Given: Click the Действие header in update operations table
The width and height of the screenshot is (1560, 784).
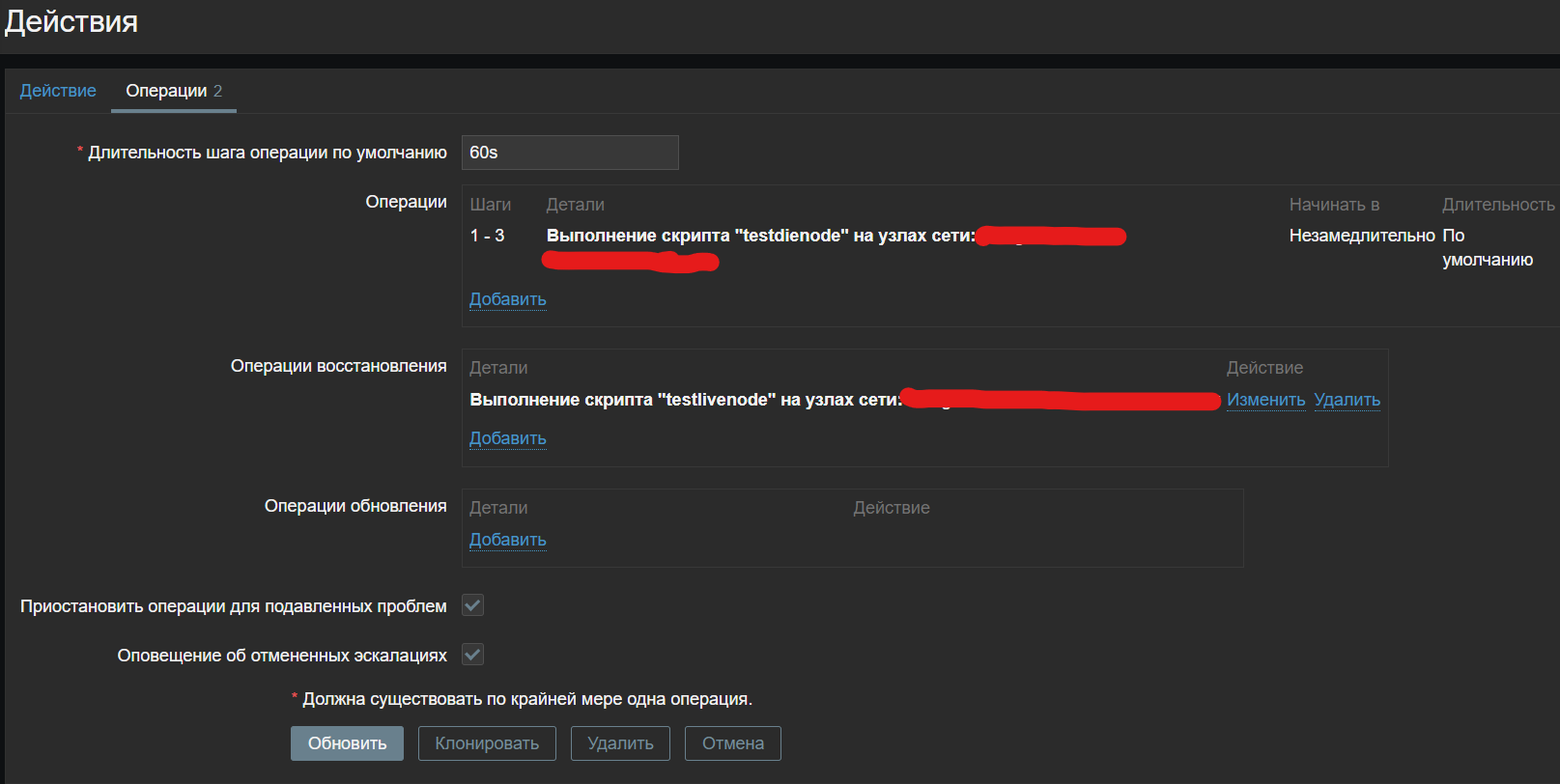Looking at the screenshot, I should [892, 508].
